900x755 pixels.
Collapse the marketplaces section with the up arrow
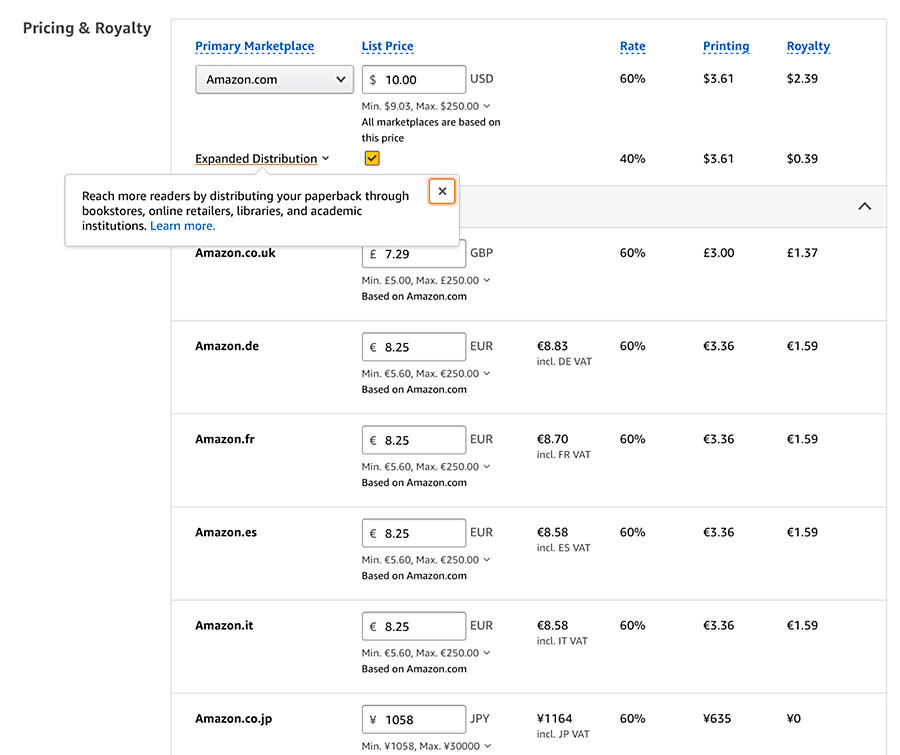coord(864,206)
